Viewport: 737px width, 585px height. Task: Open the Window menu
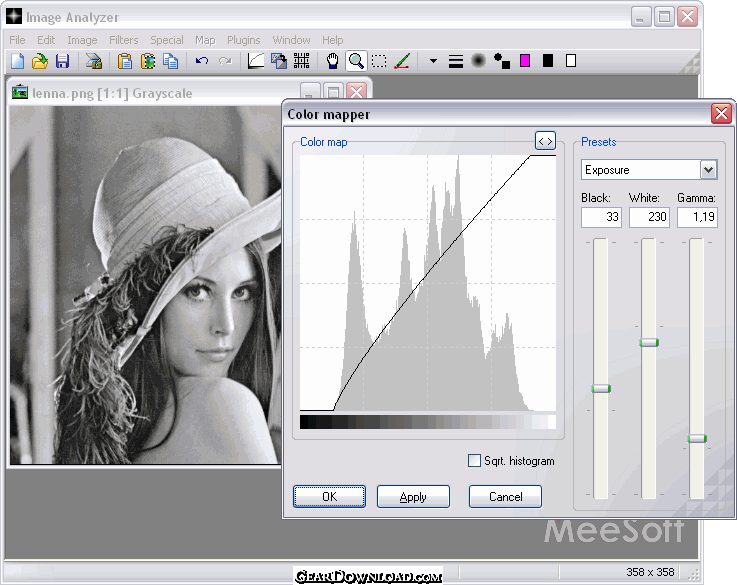(x=291, y=40)
